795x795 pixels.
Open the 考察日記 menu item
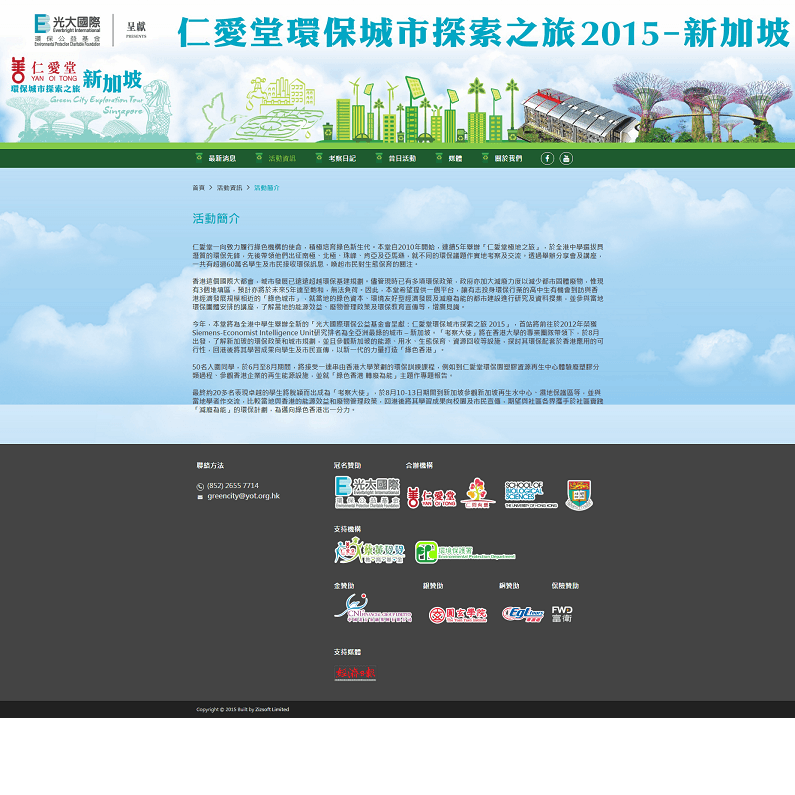click(x=342, y=159)
